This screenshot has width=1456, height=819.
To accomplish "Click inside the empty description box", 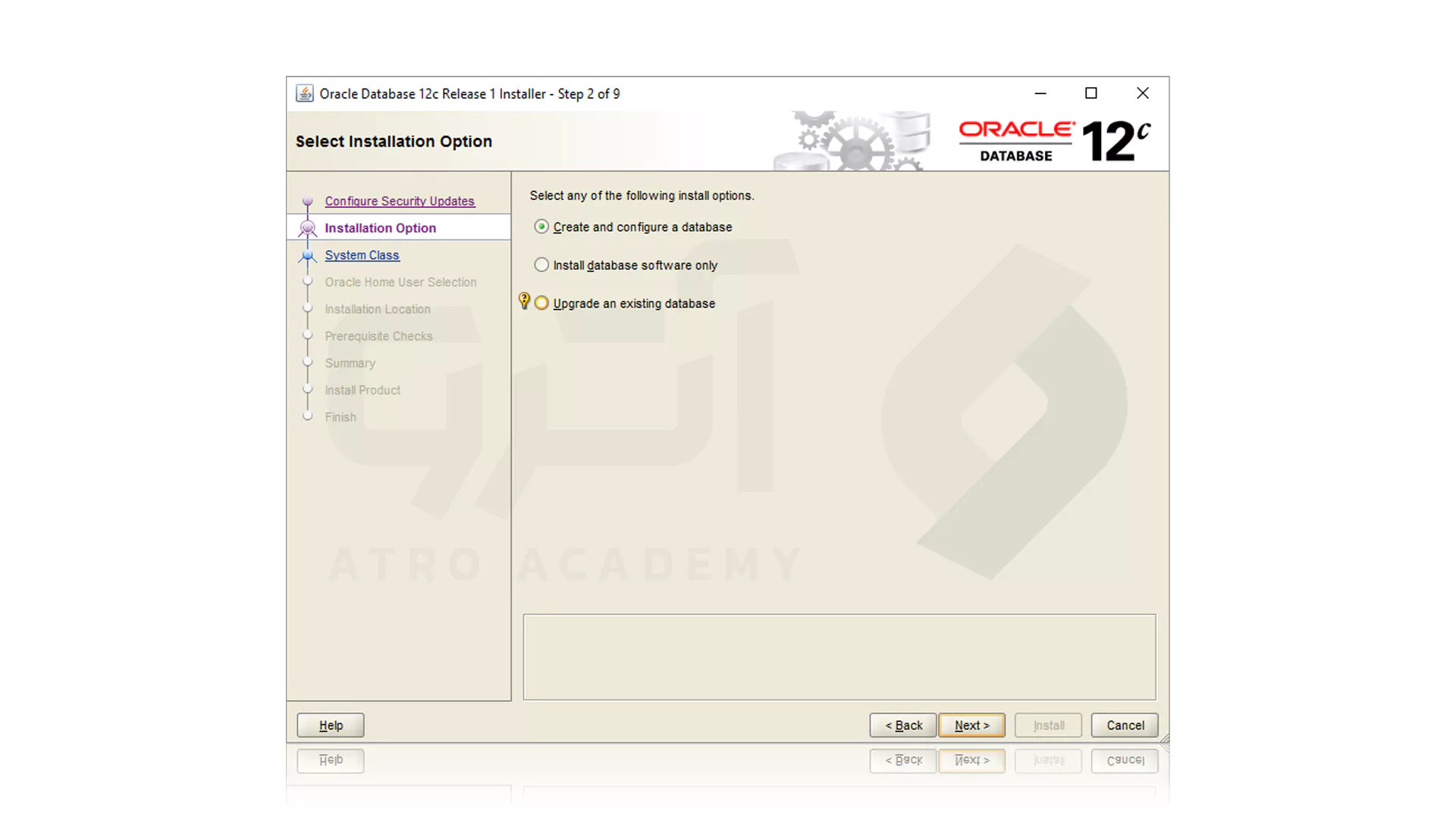I will pos(839,657).
